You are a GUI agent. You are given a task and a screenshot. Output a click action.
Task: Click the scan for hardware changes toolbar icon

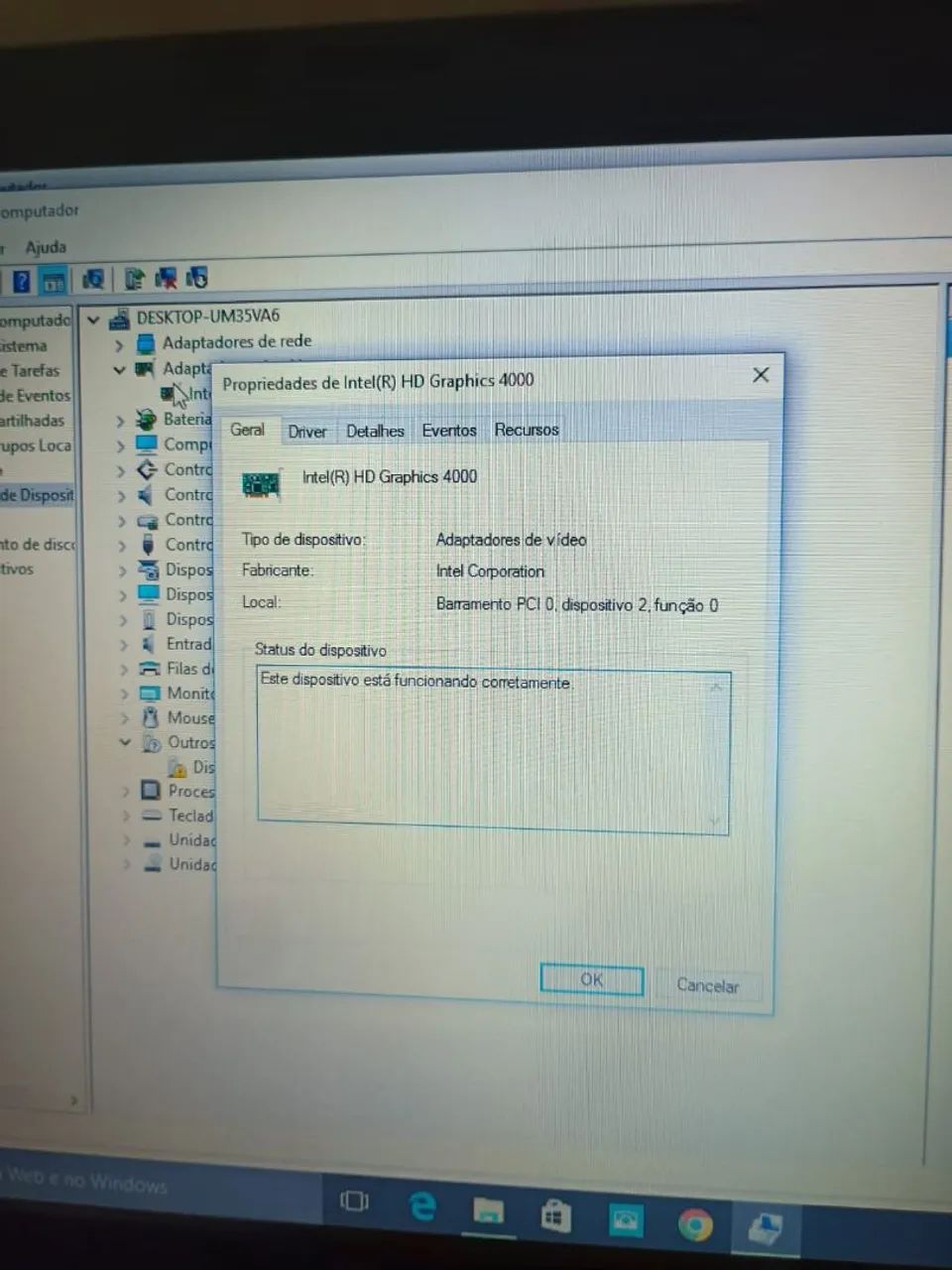coord(94,279)
